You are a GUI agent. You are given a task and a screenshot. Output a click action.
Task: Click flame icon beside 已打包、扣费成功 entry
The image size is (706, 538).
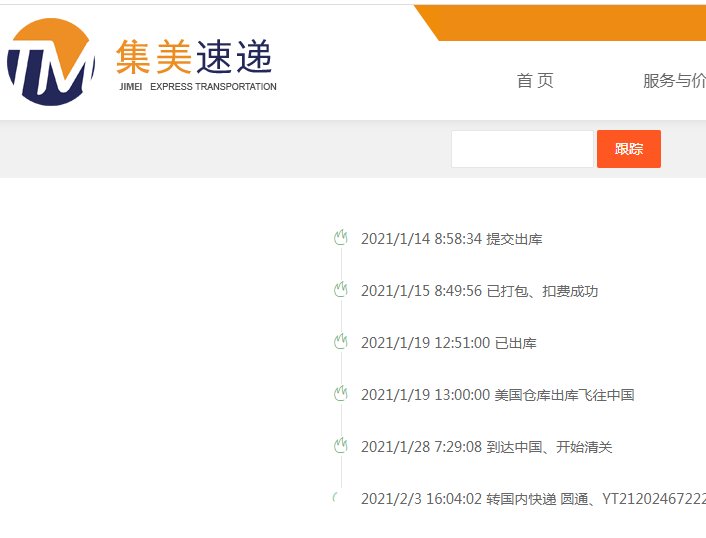click(341, 289)
